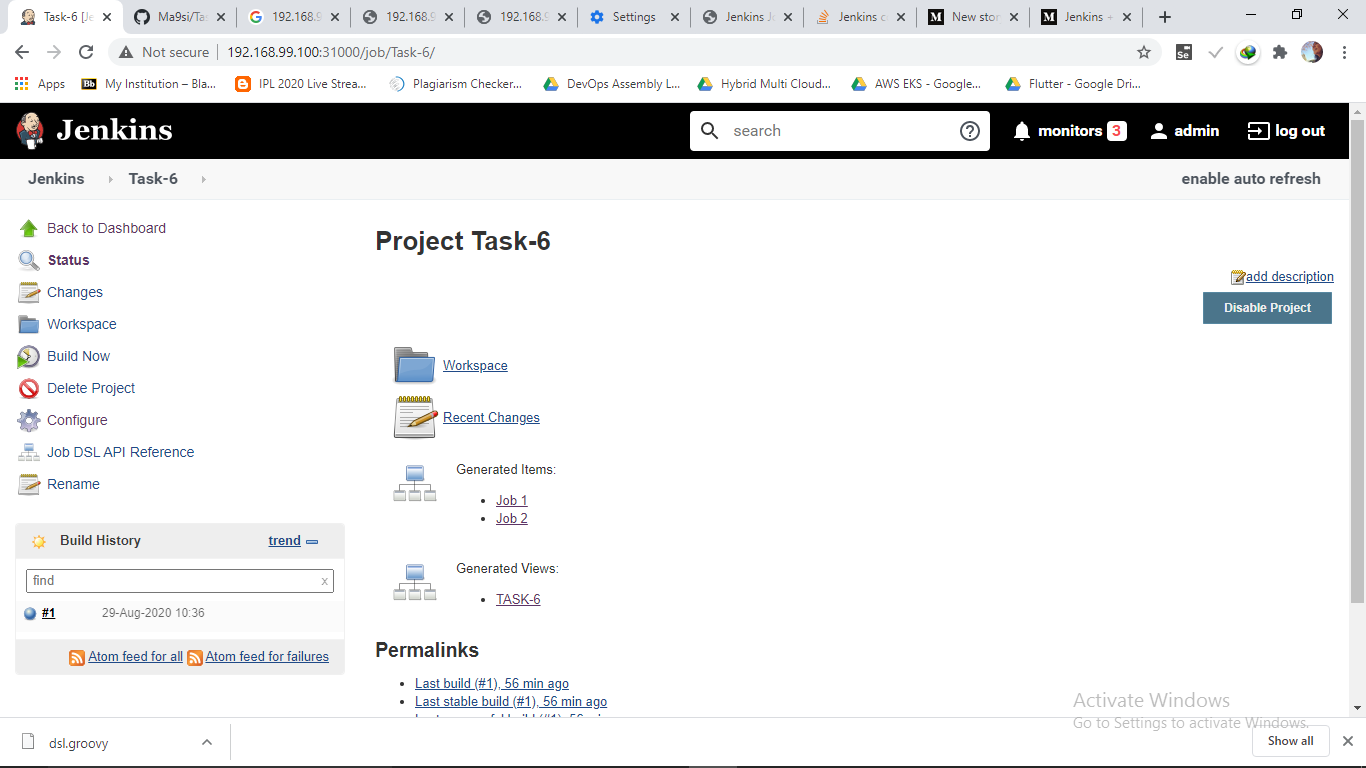Click the add description edit icon
The width and height of the screenshot is (1366, 768).
1238,277
